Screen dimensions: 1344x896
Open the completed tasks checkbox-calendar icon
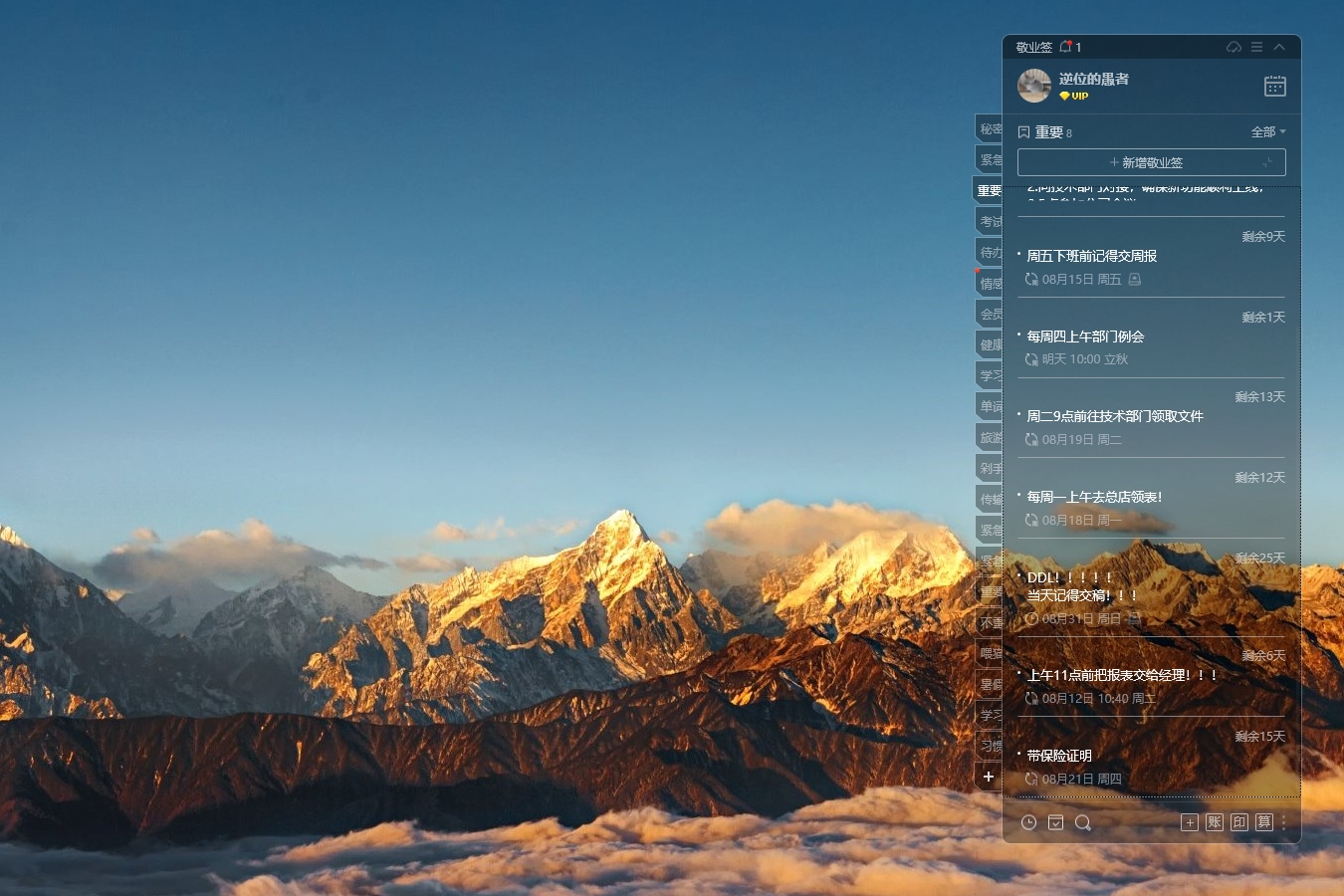point(1056,822)
